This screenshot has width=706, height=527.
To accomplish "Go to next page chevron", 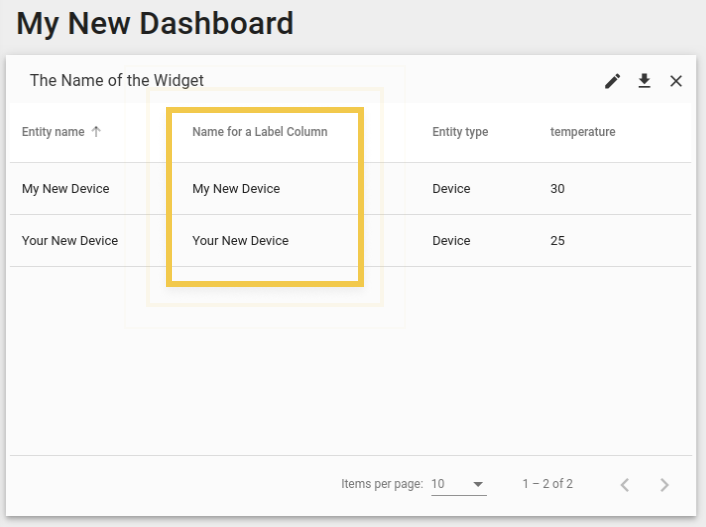I will click(x=664, y=485).
